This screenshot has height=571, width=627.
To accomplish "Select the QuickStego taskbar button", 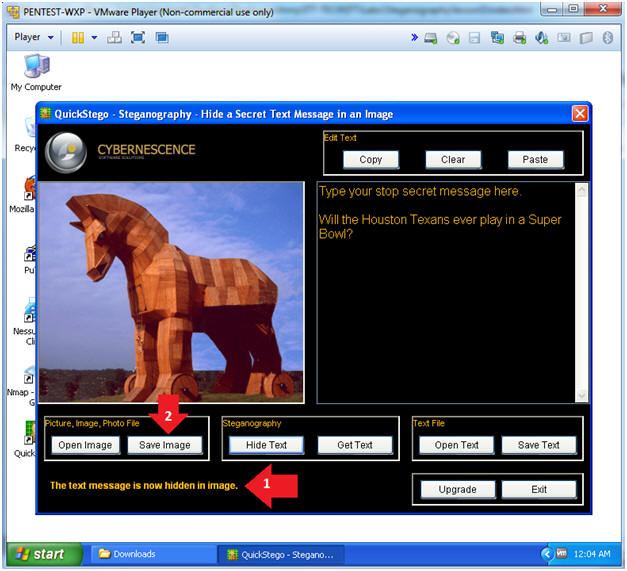I will tap(281, 555).
